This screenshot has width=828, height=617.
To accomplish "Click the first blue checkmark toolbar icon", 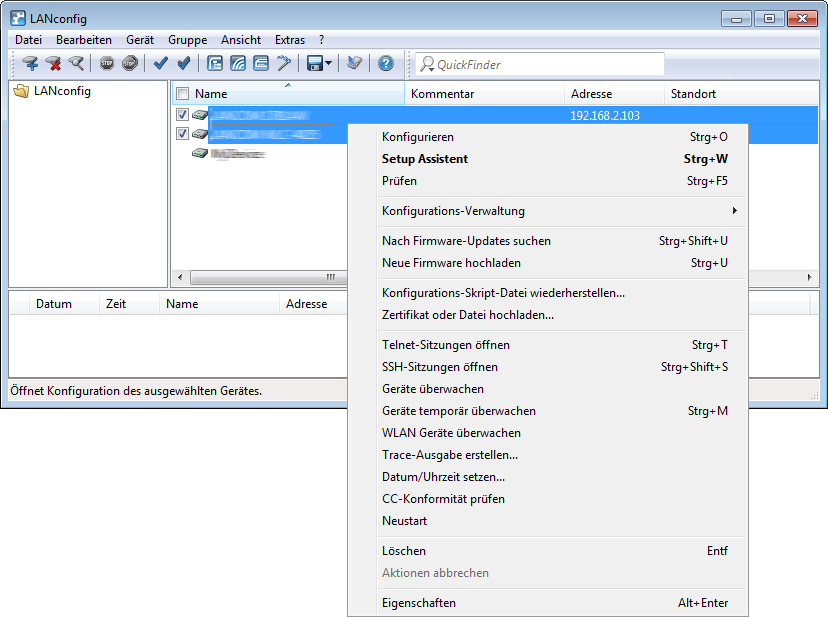I will coord(160,64).
